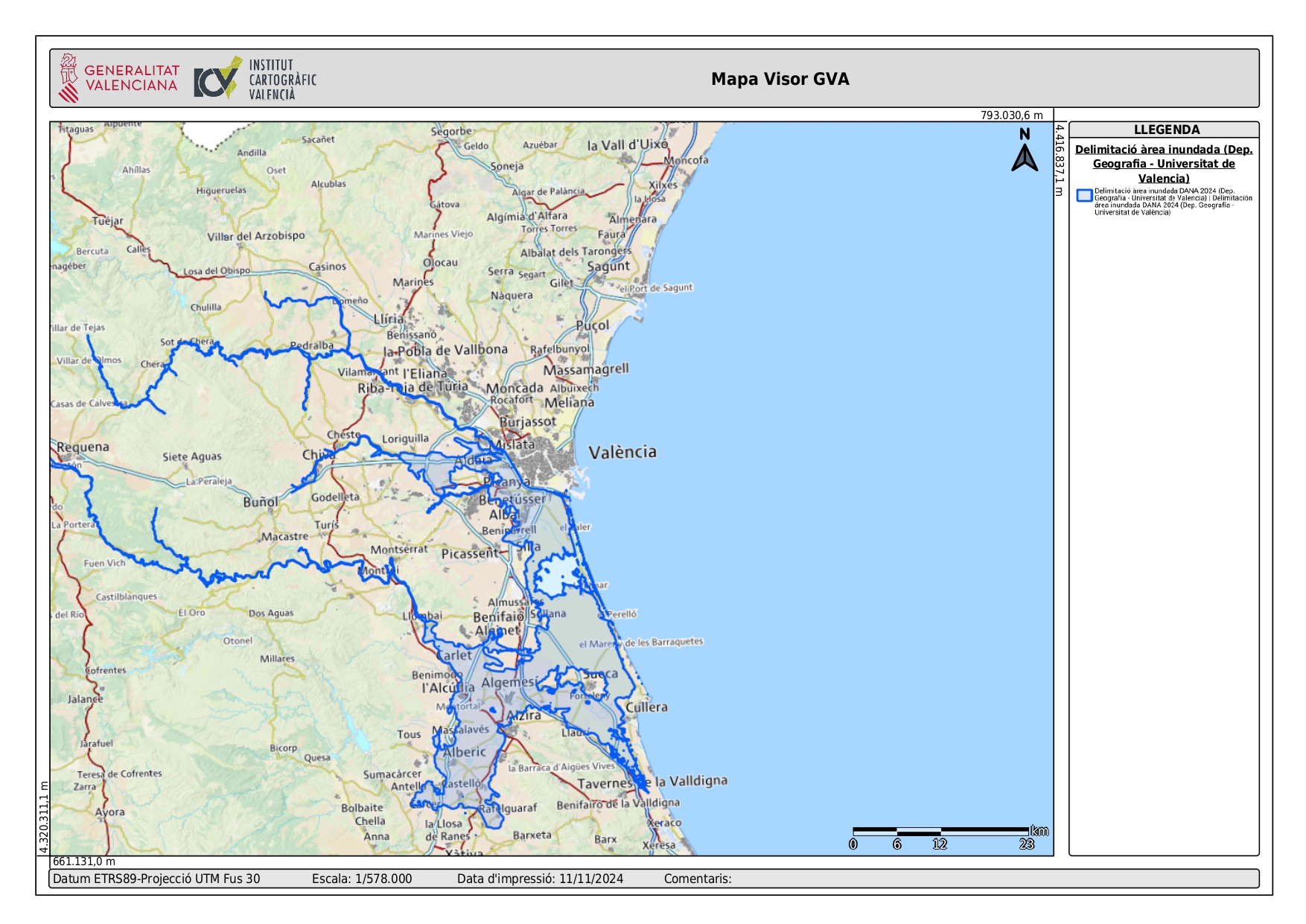Click the 793.030,6 m coordinate label
Image resolution: width=1306 pixels, height=924 pixels.
[1011, 115]
